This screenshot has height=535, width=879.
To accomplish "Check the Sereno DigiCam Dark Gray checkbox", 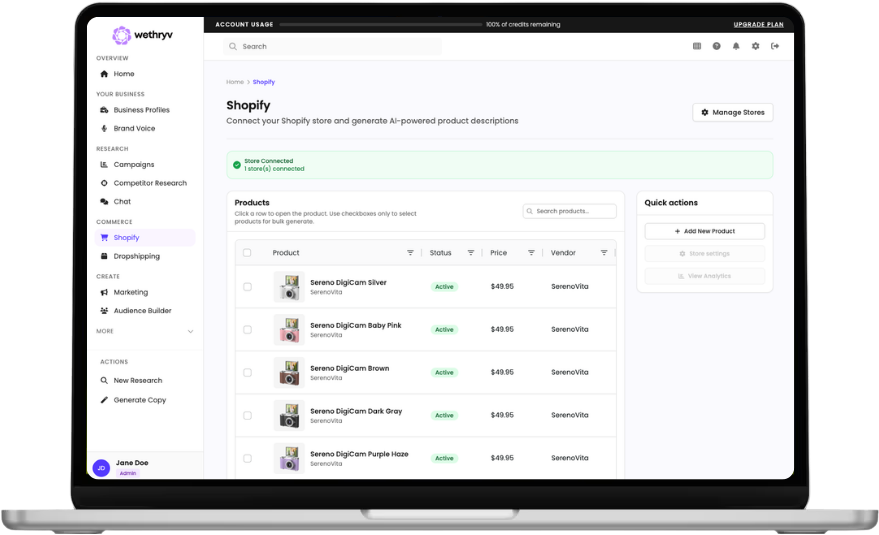I will point(247,416).
